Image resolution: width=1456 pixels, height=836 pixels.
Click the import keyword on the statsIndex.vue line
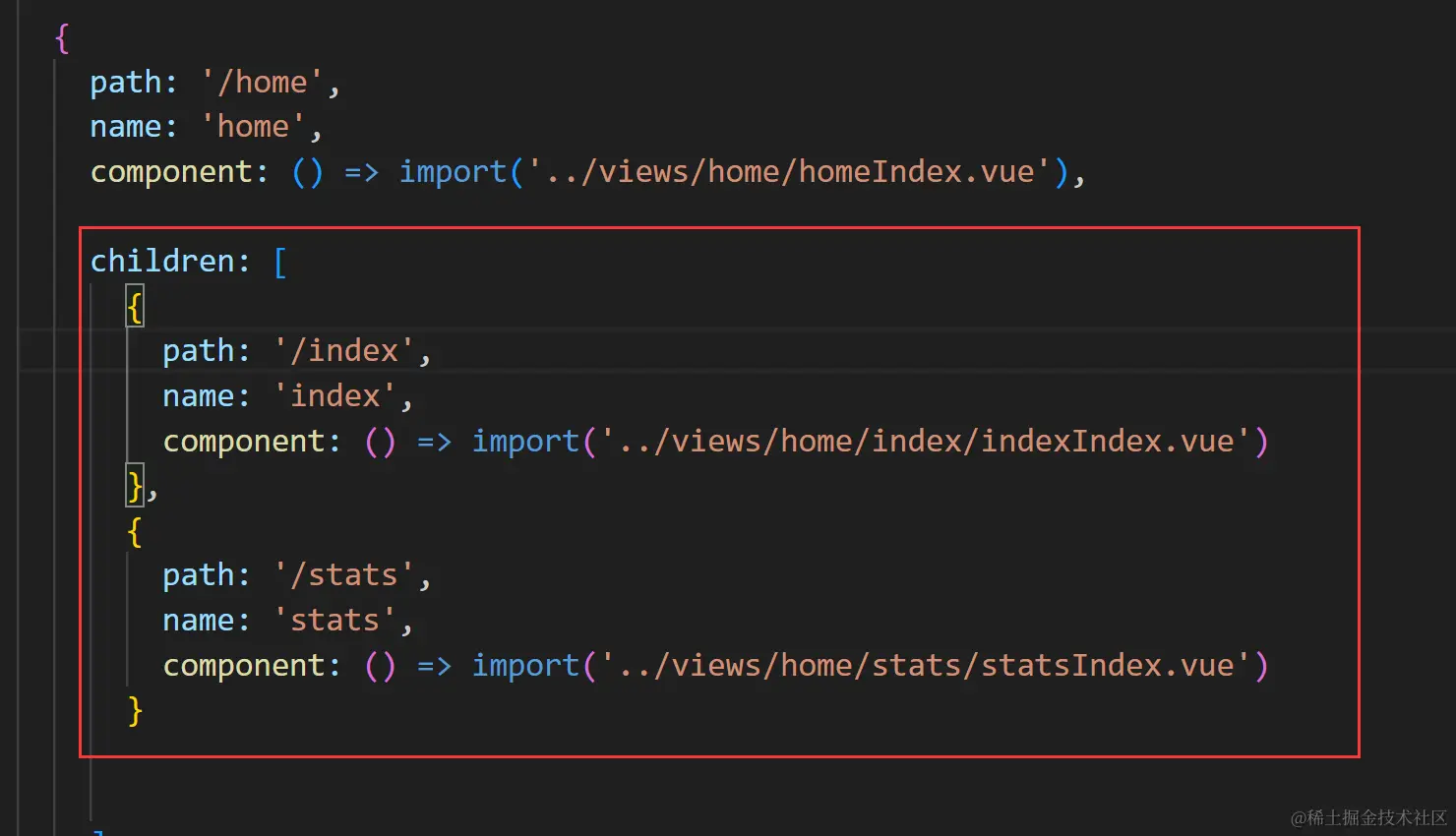click(525, 666)
